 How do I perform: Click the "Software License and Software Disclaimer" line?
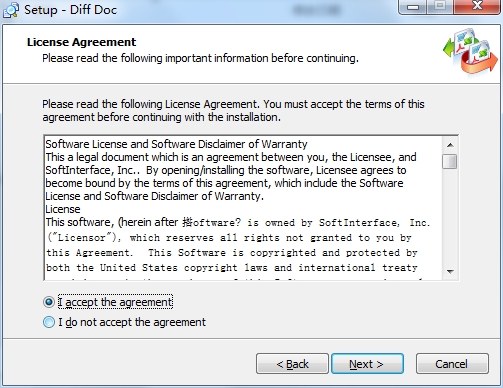[176, 144]
